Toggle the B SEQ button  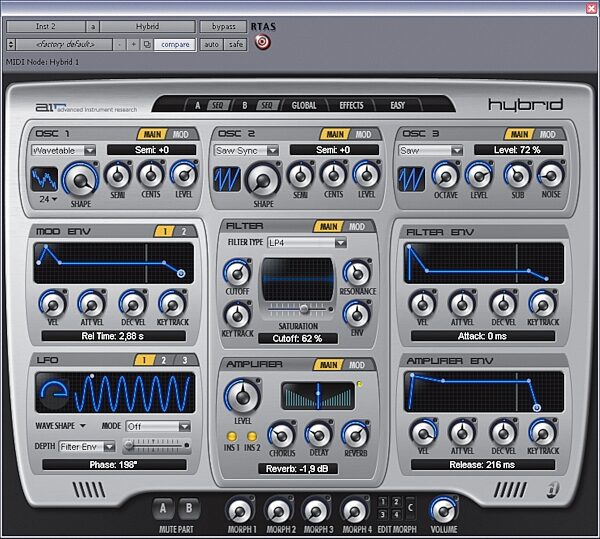point(267,105)
